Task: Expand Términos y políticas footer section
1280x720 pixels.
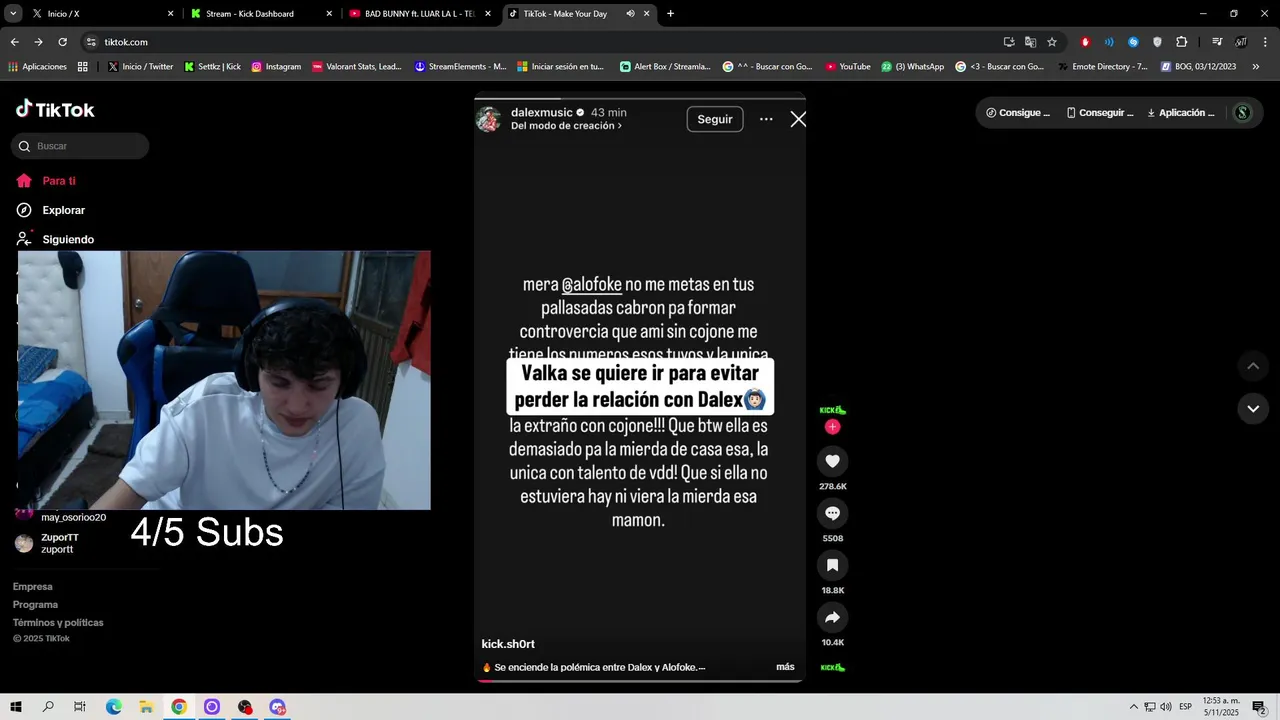Action: [x=58, y=623]
